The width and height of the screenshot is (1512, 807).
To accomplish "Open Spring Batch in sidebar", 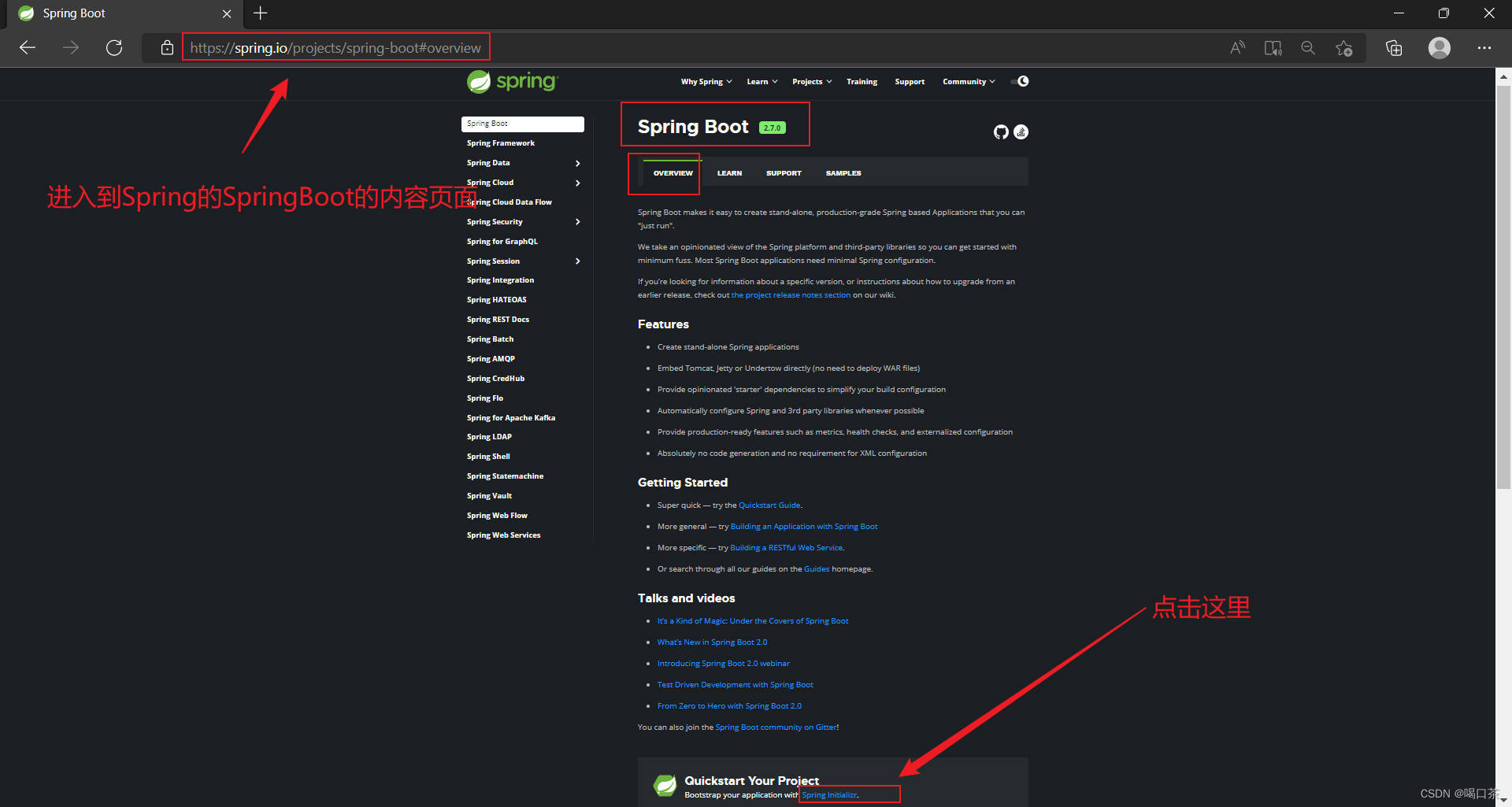I will [490, 339].
